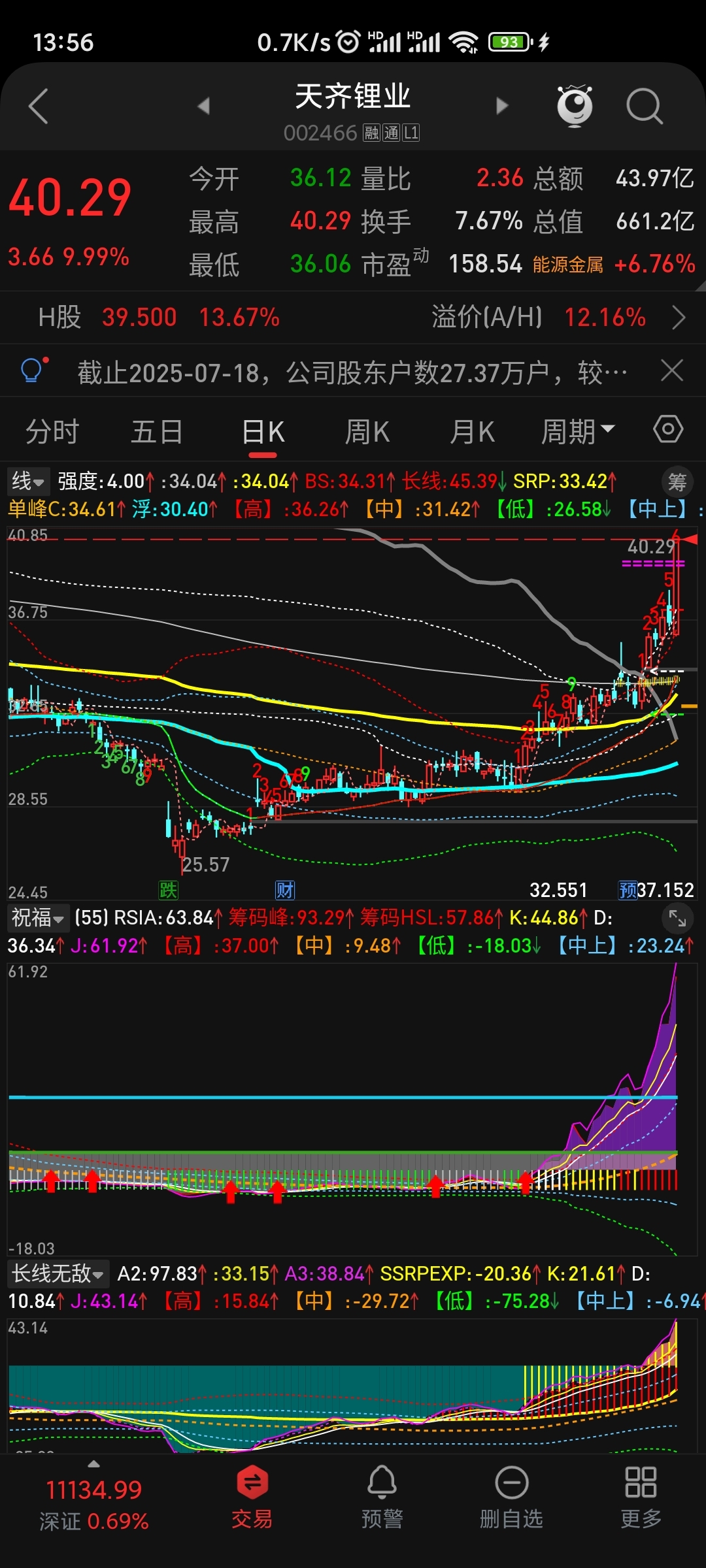Open chart settings hexagon icon
The height and width of the screenshot is (1568, 706).
[668, 430]
